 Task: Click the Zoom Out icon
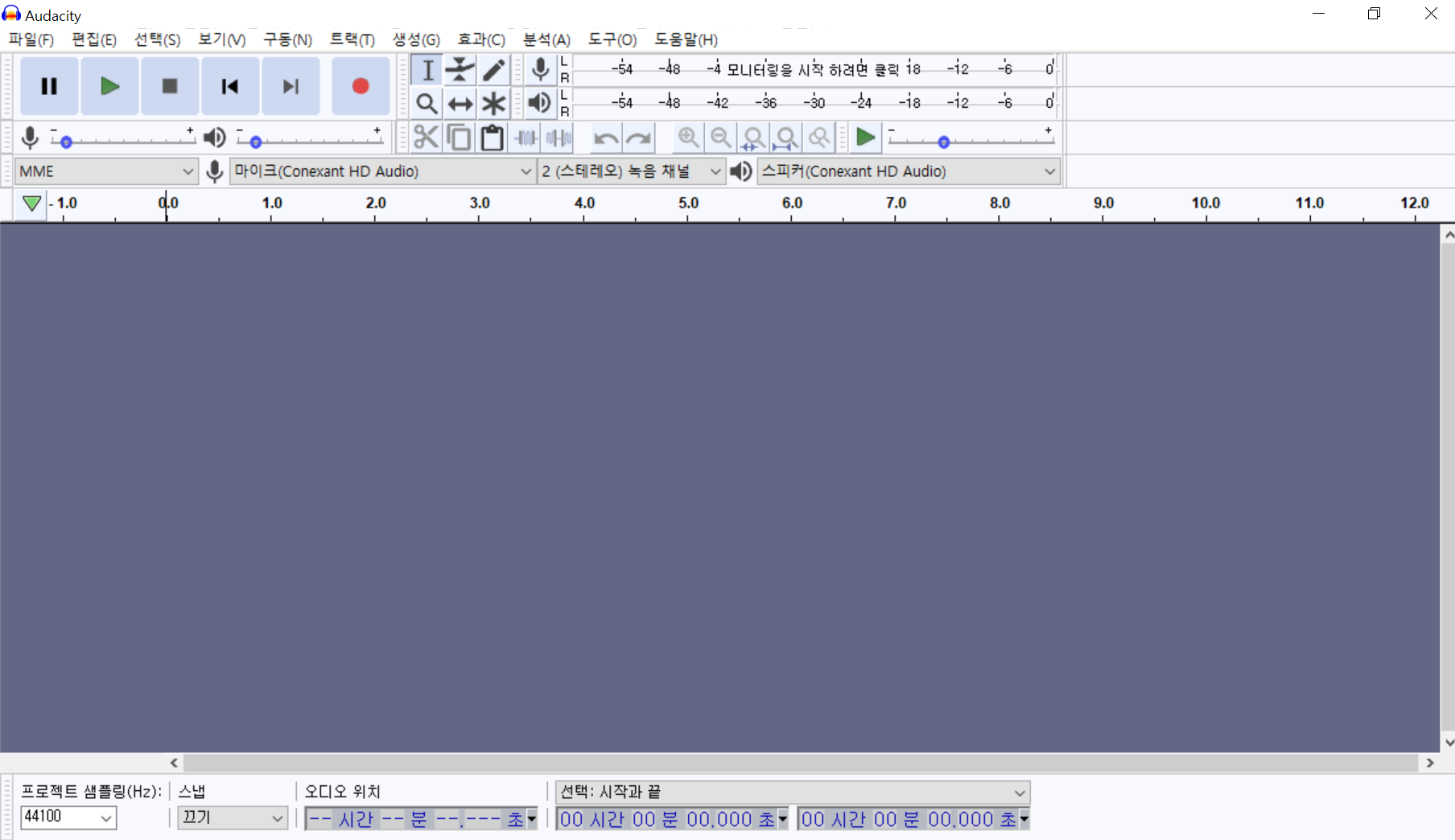tap(721, 138)
